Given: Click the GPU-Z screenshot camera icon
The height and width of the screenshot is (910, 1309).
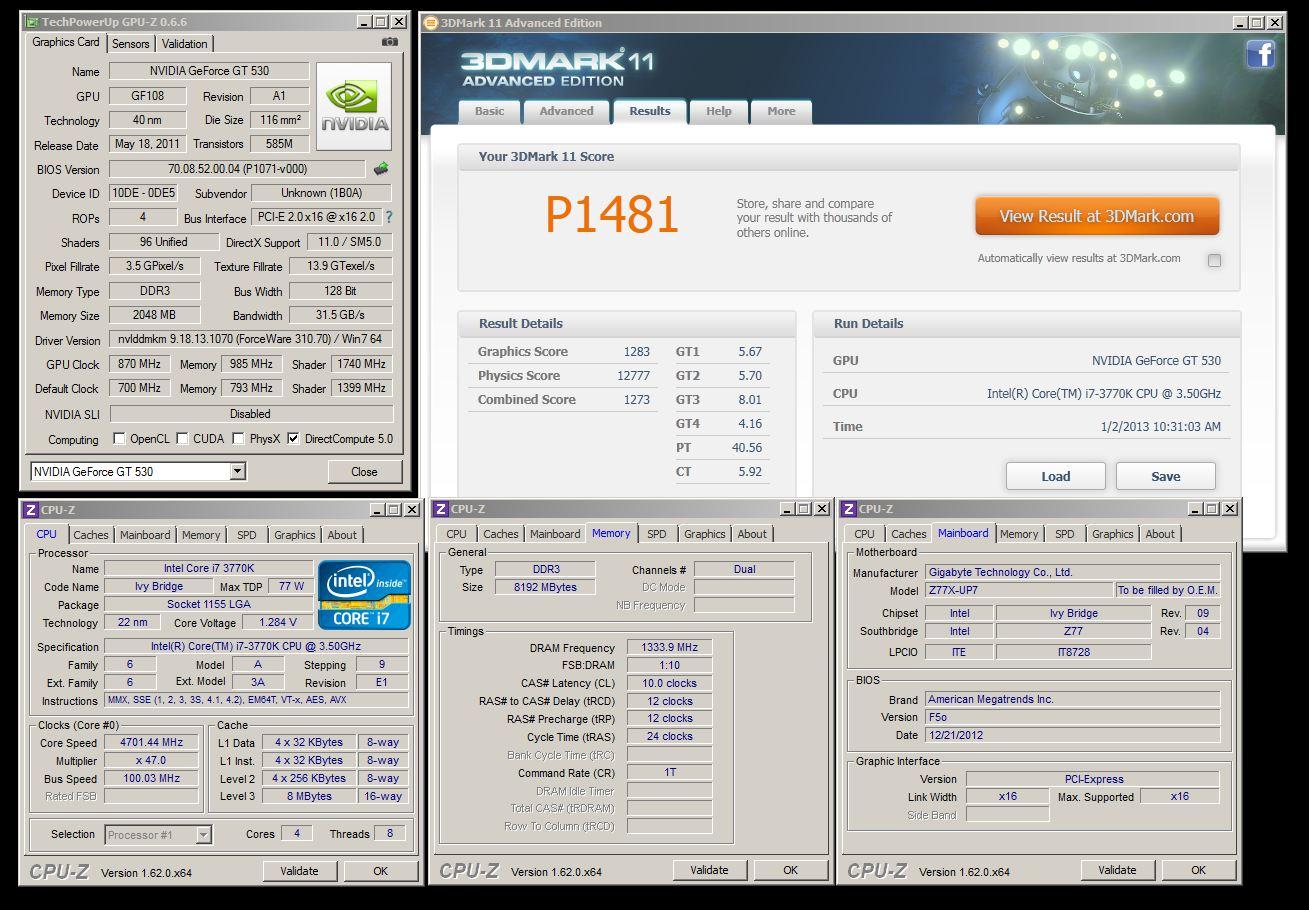Looking at the screenshot, I should (389, 42).
